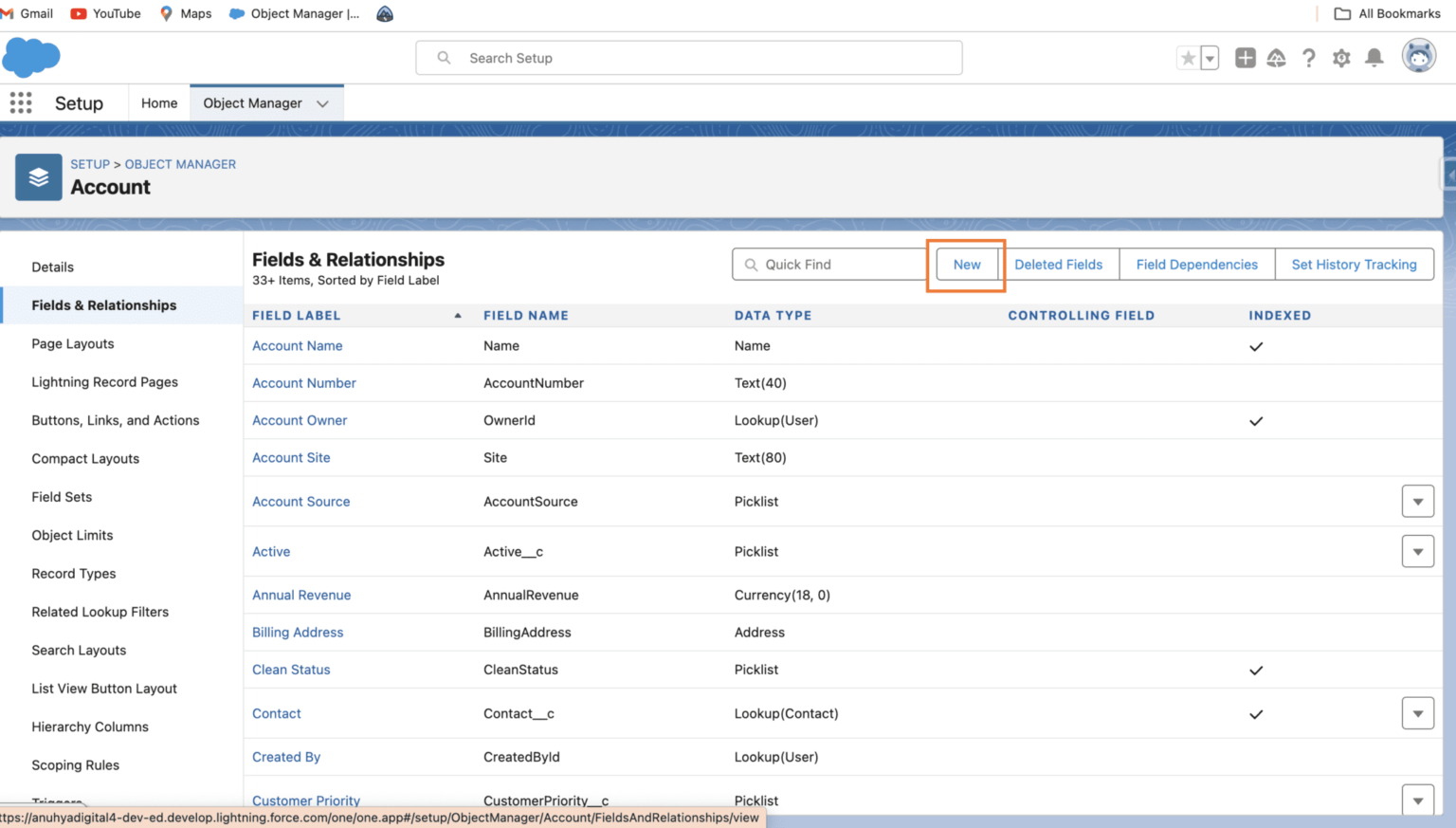Click the magnifier in the Quick Find box

click(750, 264)
